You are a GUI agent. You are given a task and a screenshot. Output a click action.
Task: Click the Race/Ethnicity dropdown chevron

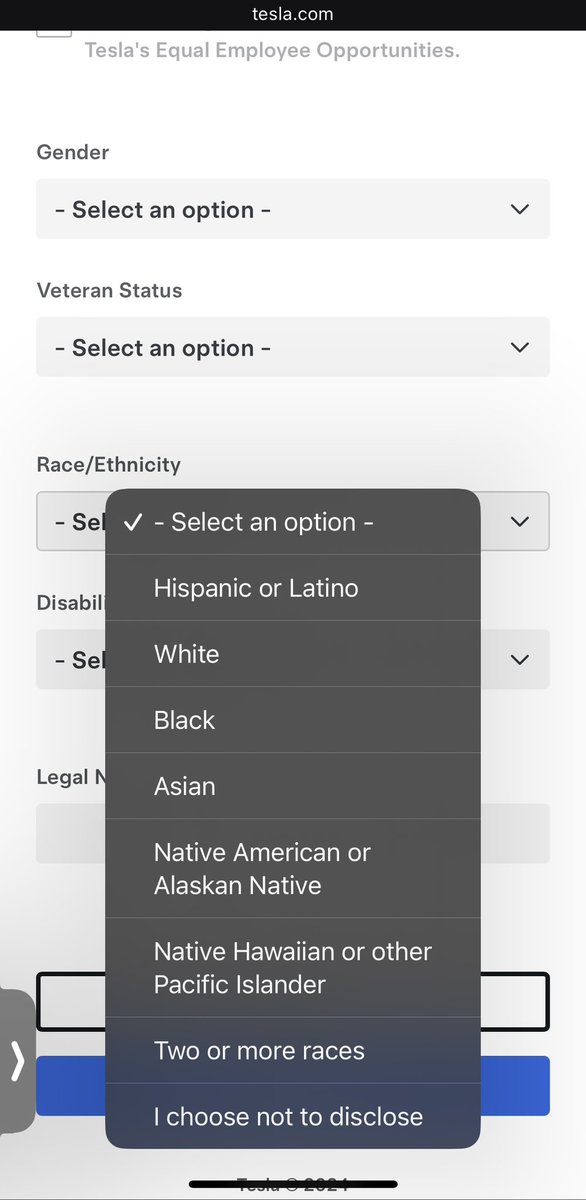tap(519, 521)
